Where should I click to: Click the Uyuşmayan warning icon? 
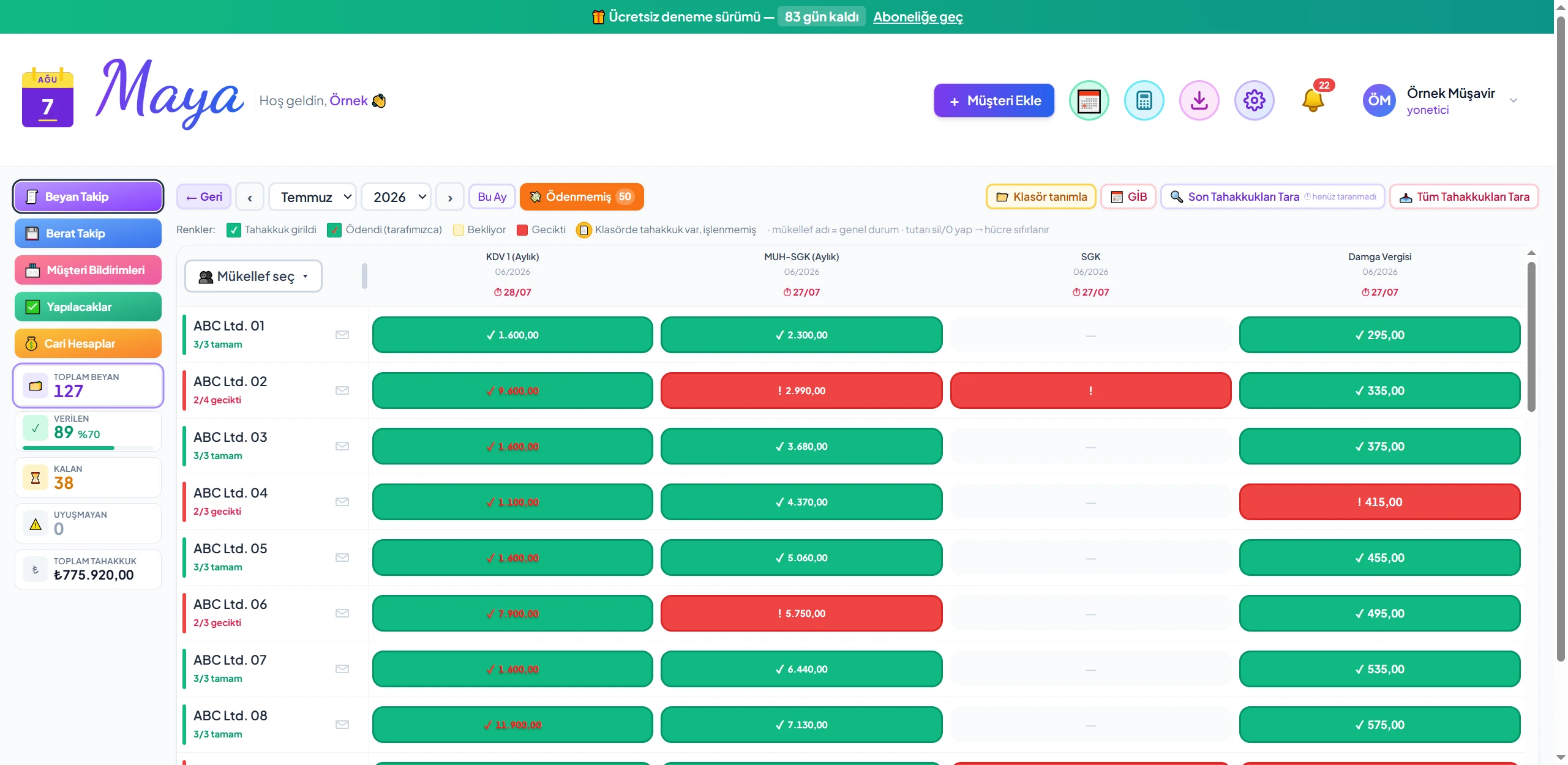[x=36, y=524]
